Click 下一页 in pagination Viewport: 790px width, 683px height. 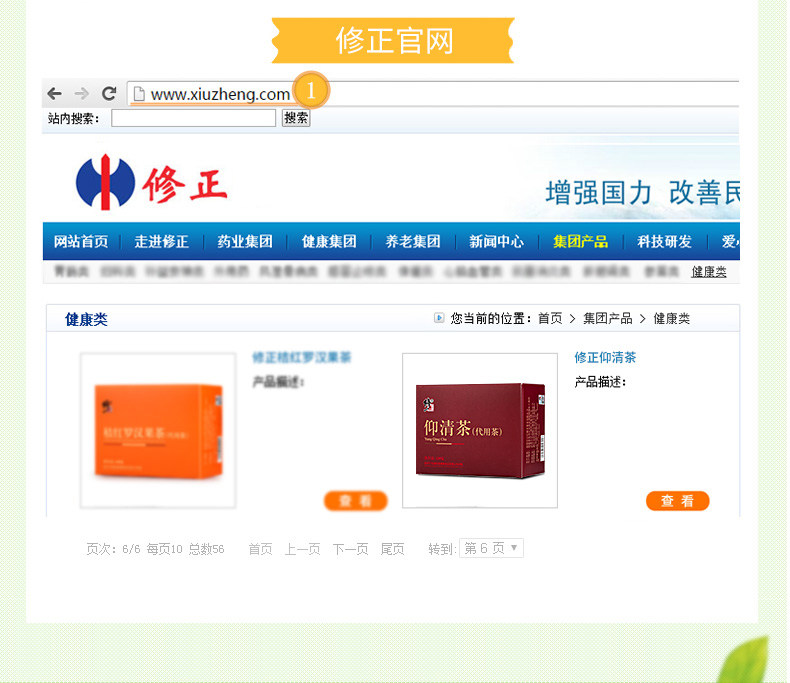(351, 549)
